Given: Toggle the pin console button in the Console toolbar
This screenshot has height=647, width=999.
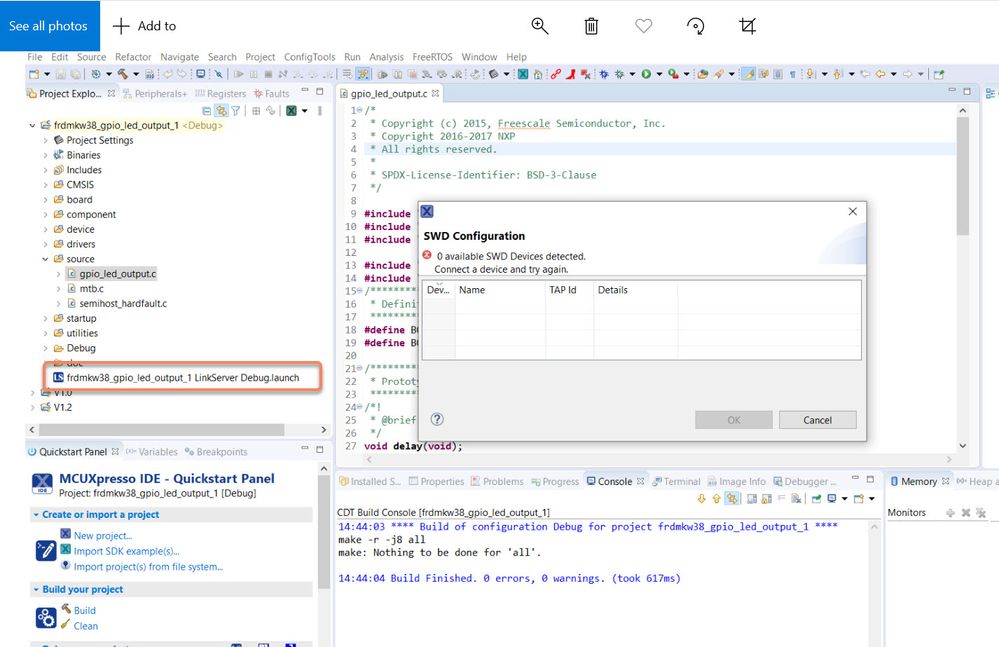Looking at the screenshot, I should [816, 499].
